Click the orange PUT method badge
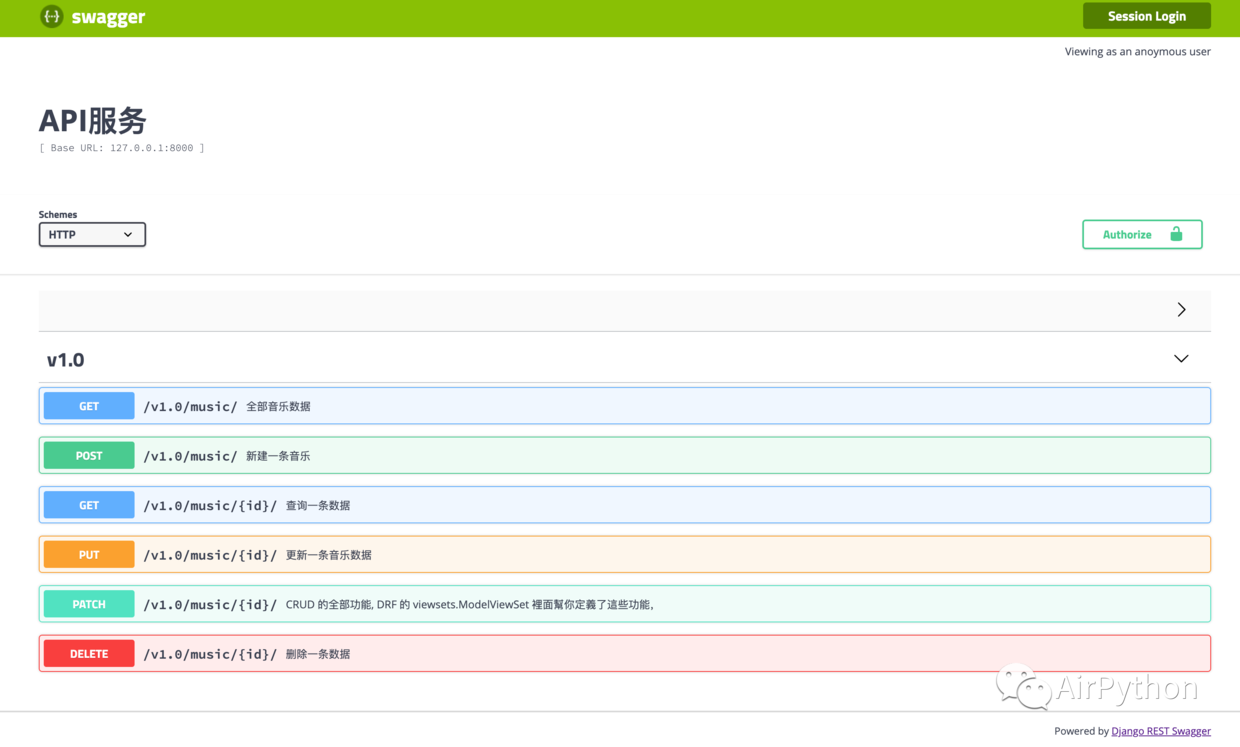1240x747 pixels. (89, 554)
